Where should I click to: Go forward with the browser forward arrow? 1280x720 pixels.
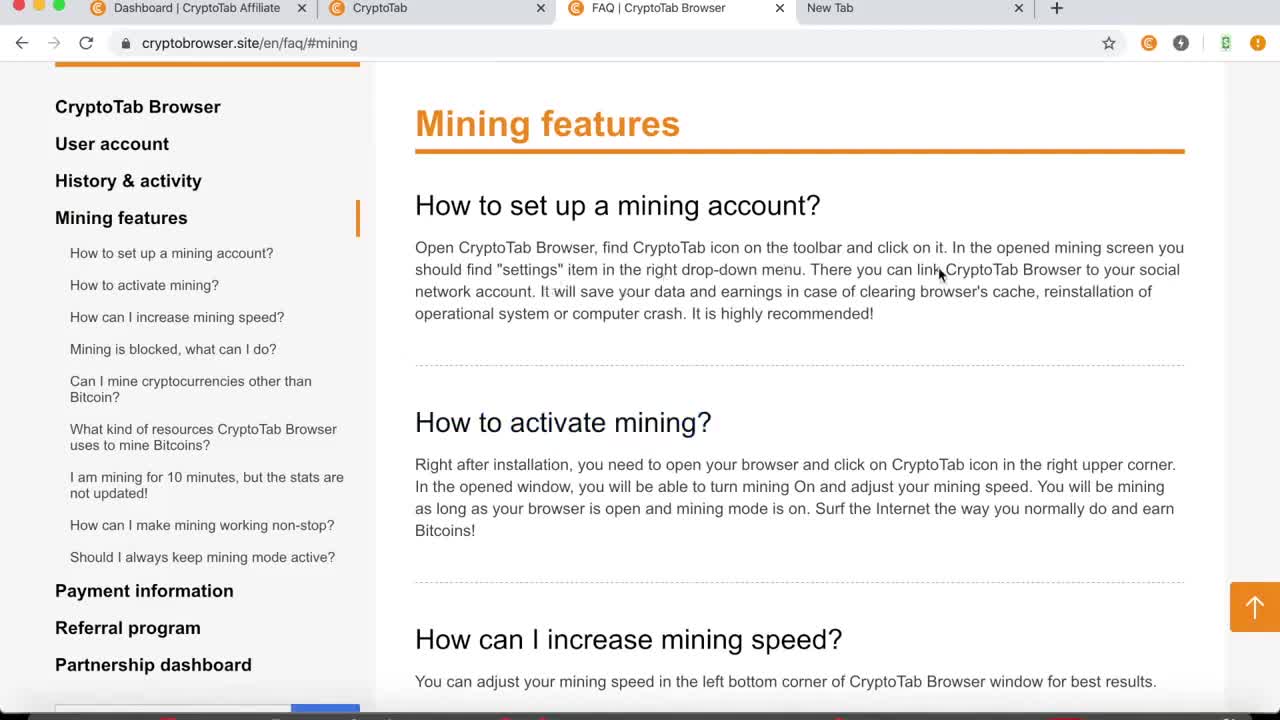(54, 43)
